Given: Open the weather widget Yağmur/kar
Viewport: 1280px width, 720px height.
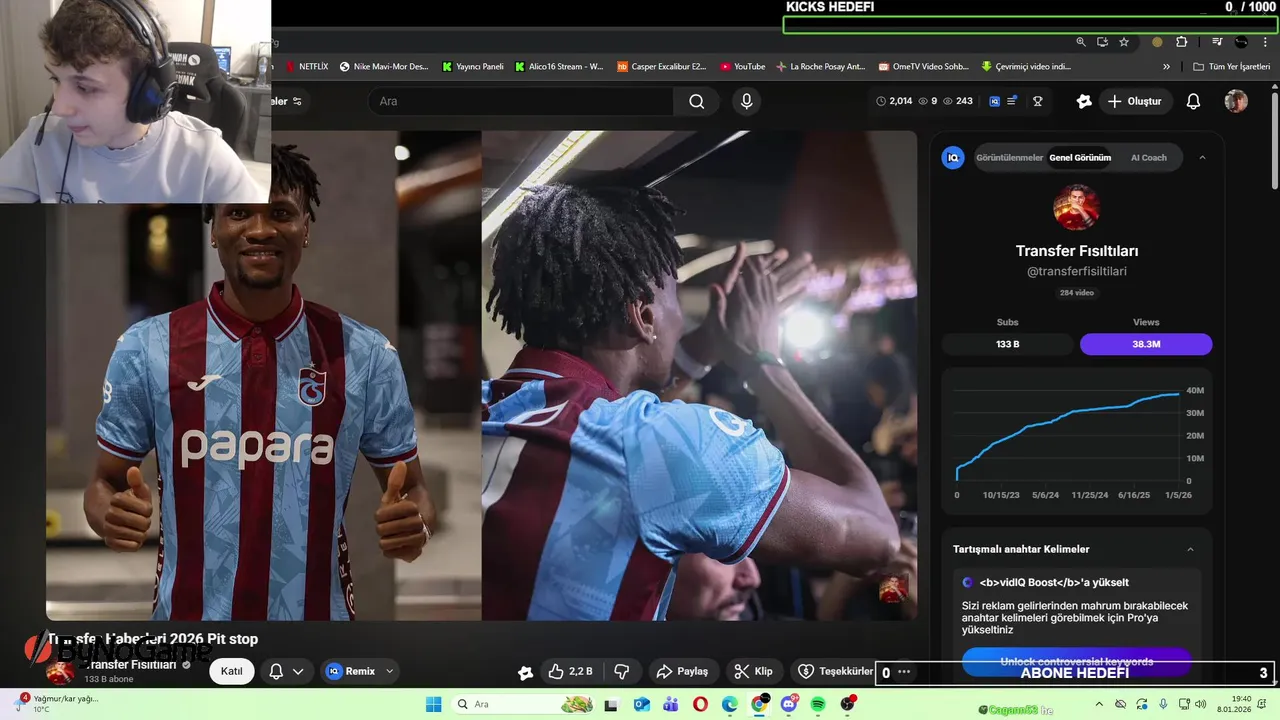Looking at the screenshot, I should (55, 703).
